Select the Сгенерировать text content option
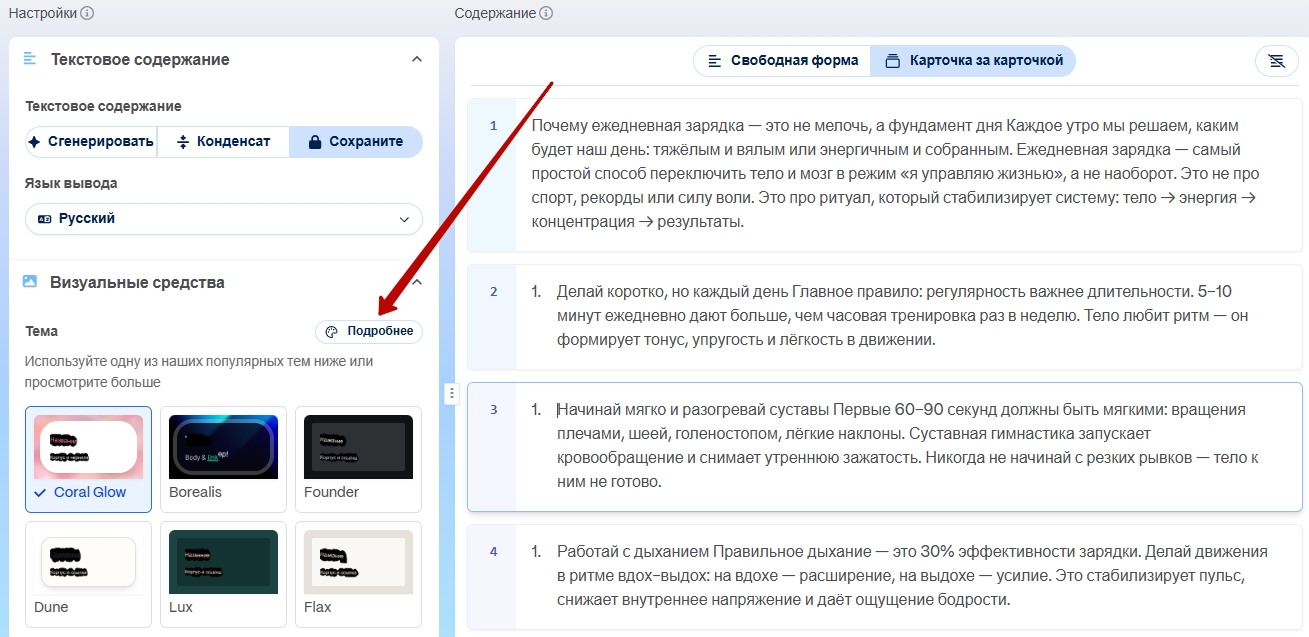This screenshot has width=1309, height=637. click(92, 142)
